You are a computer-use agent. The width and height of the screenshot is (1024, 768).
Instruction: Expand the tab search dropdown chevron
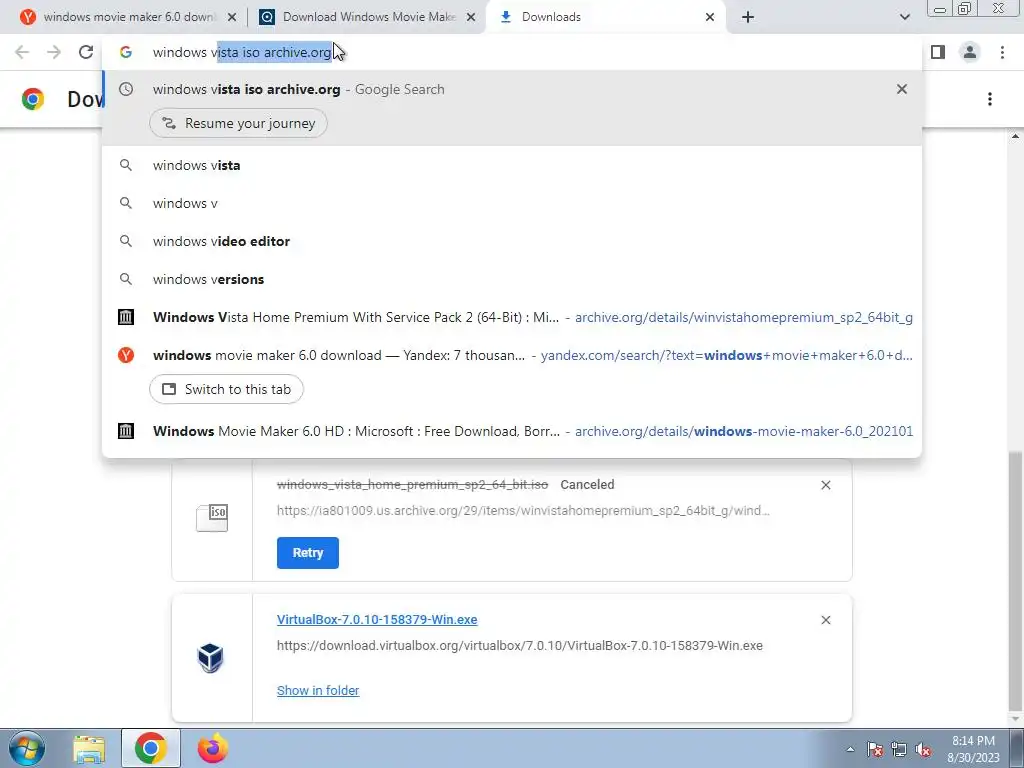905,17
